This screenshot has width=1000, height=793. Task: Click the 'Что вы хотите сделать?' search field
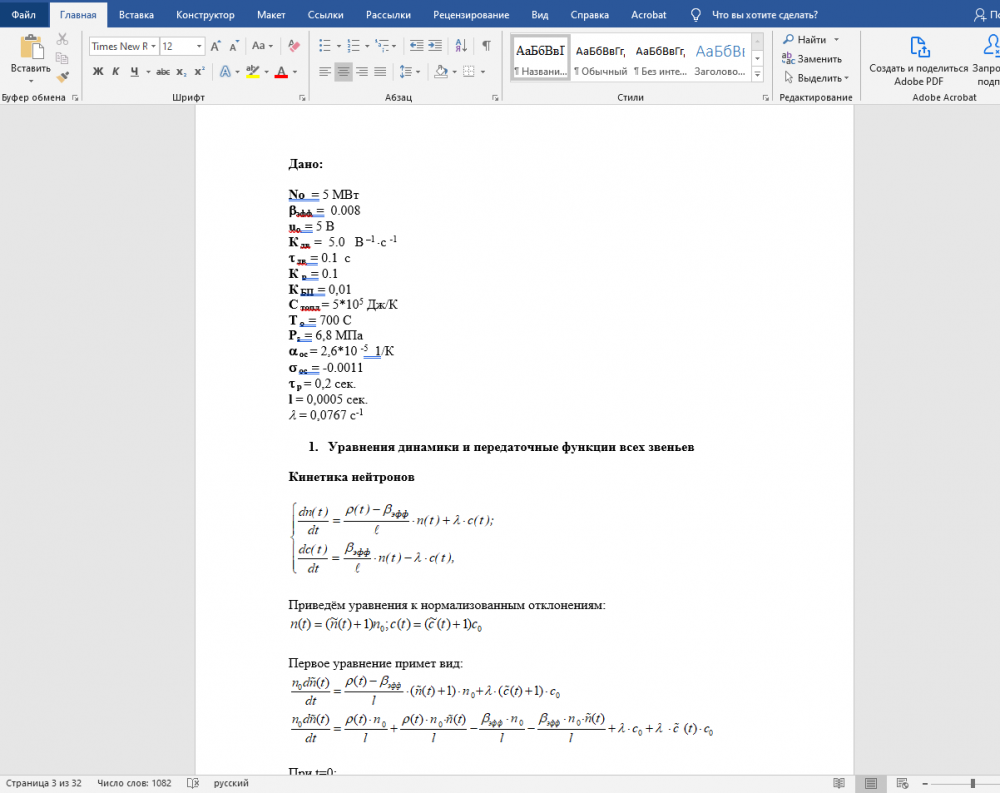(764, 15)
